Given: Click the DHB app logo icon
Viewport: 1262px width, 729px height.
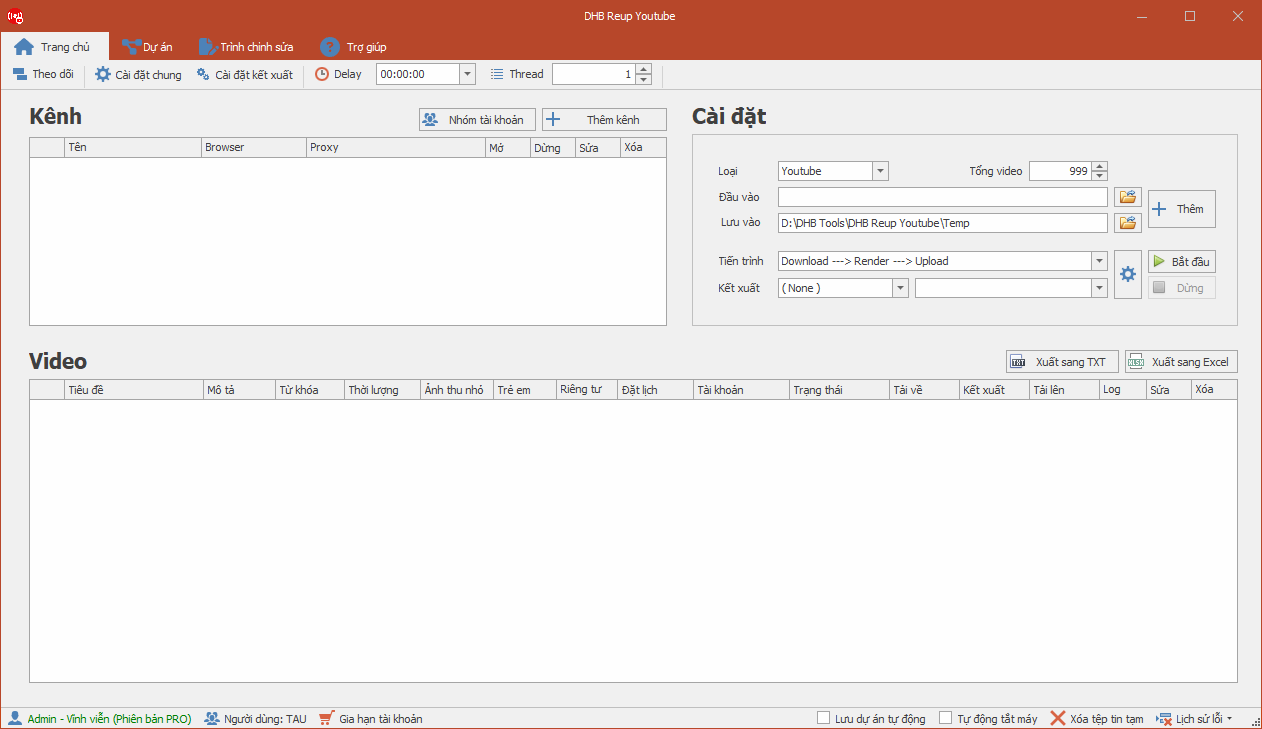Looking at the screenshot, I should (x=15, y=16).
